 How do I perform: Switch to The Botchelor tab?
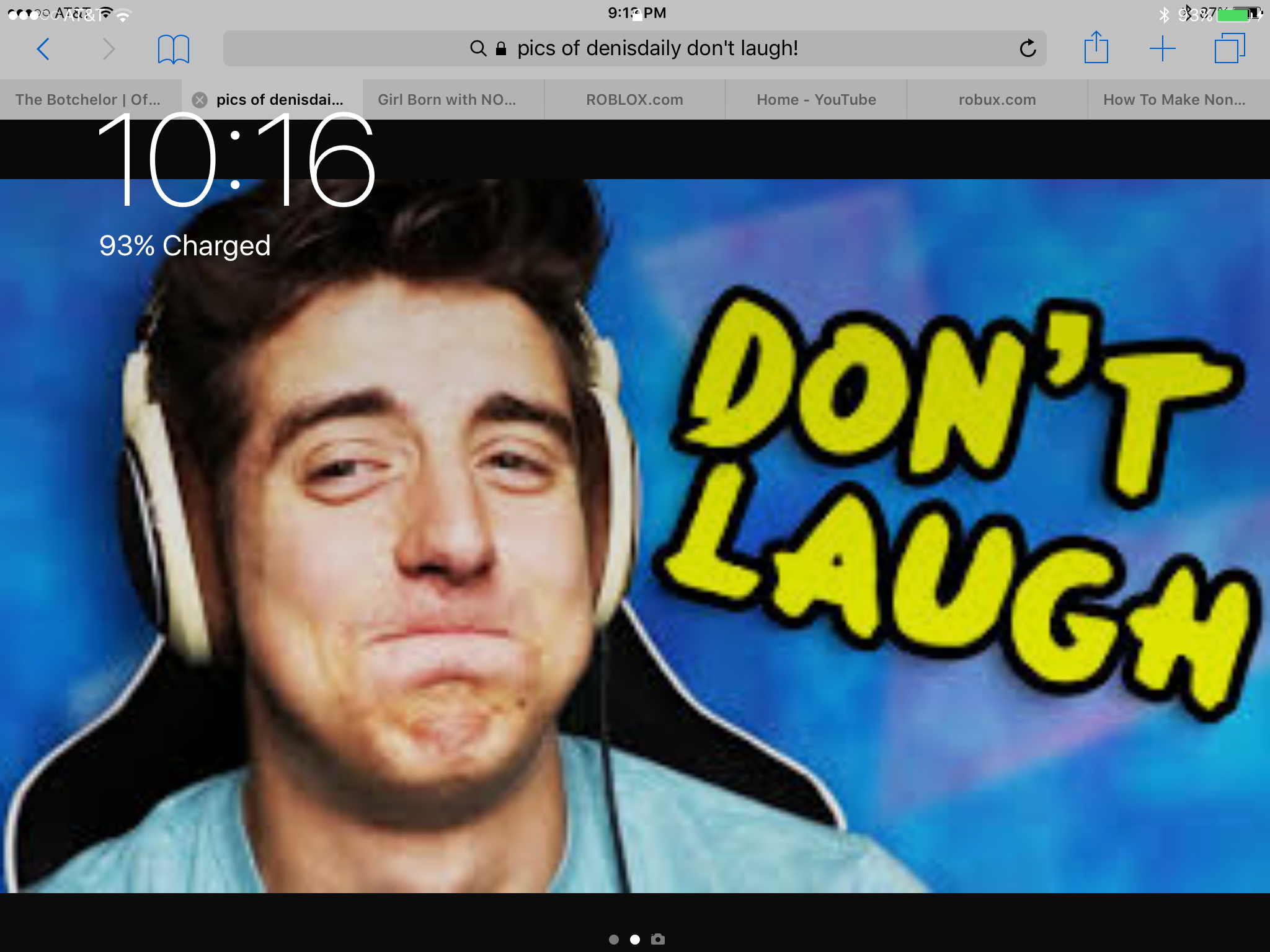(91, 100)
